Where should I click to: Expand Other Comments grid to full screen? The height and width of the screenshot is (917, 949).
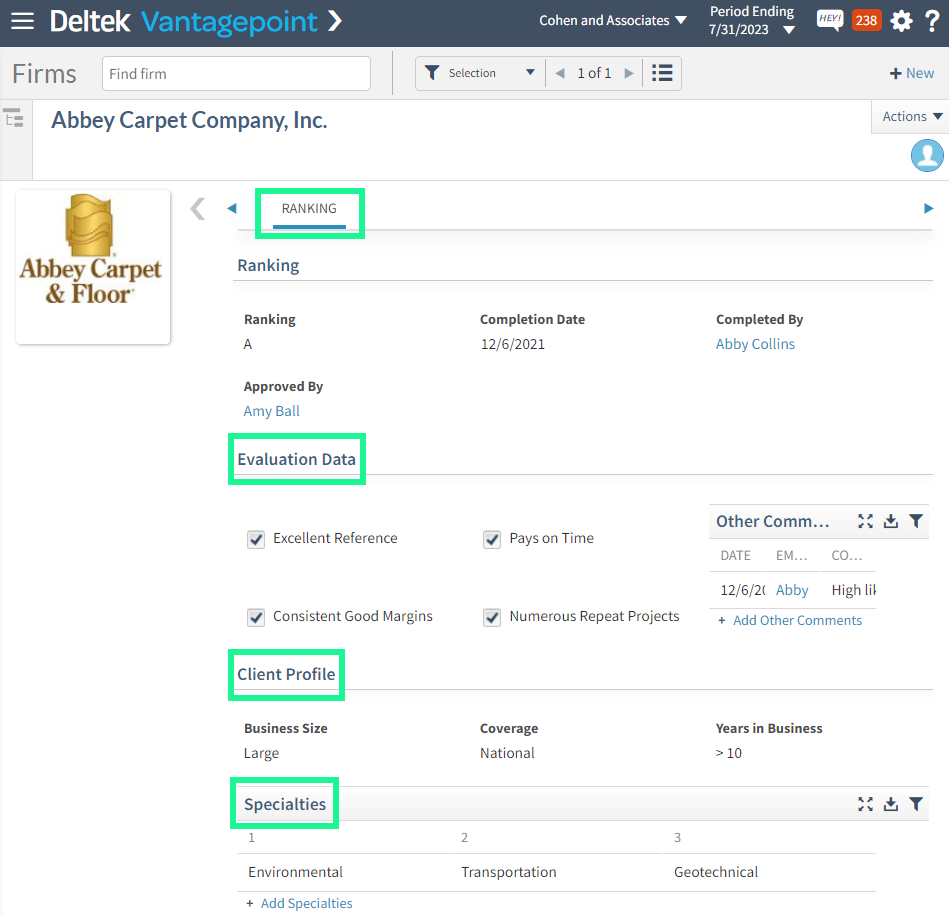[865, 521]
